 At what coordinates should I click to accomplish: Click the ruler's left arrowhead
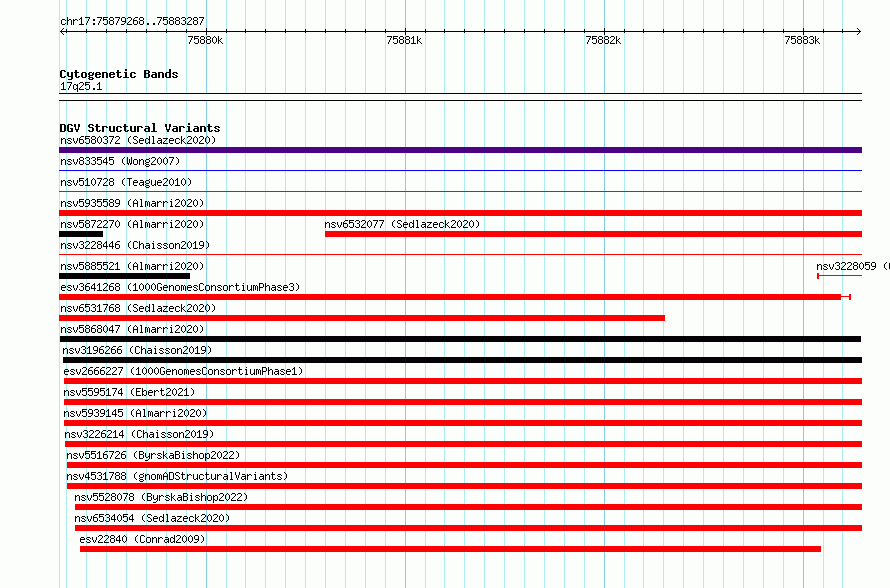62,31
